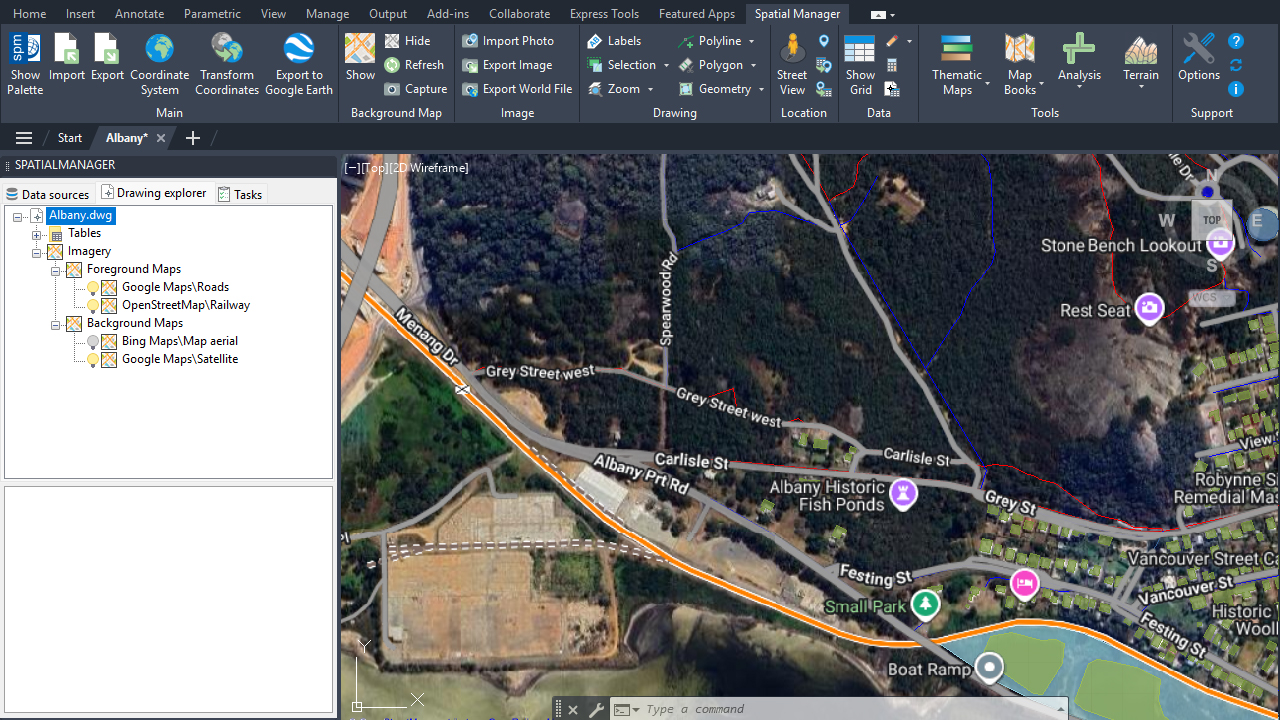Viewport: 1280px width, 720px height.
Task: Toggle Bing Maps\Map aerial lightbulb visibility
Action: (93, 342)
